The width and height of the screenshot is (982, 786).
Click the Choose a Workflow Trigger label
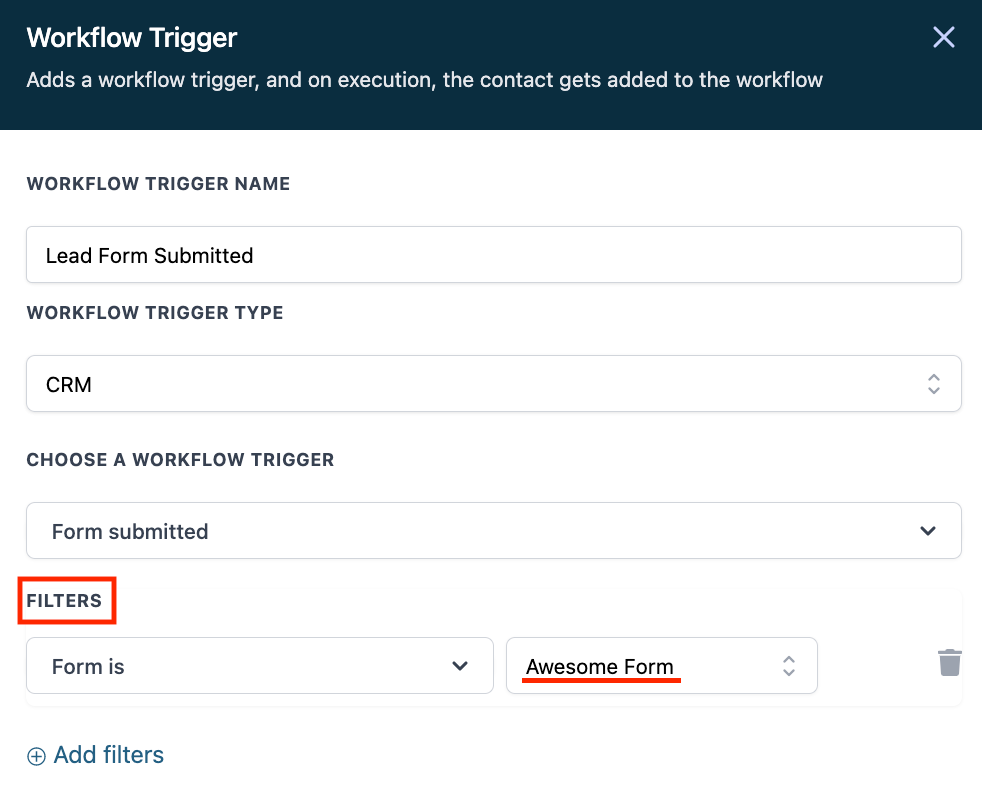pos(180,460)
